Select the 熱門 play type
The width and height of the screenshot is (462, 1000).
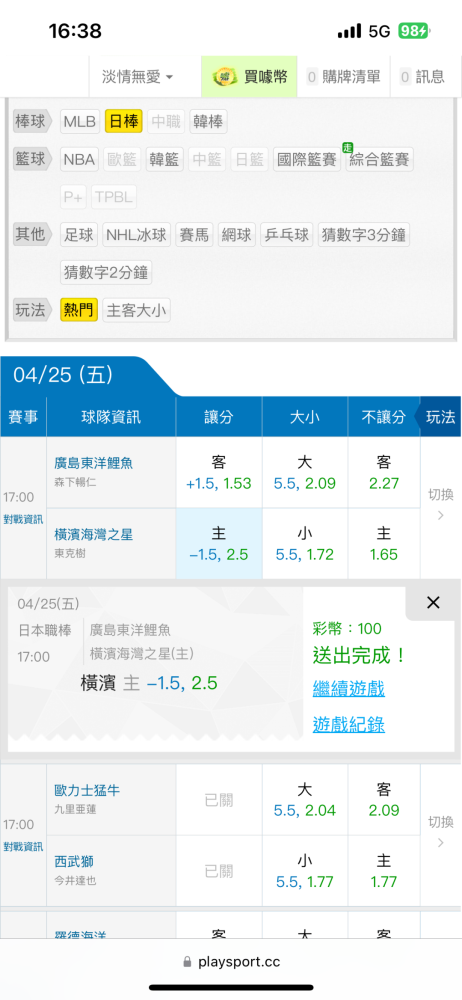78,311
